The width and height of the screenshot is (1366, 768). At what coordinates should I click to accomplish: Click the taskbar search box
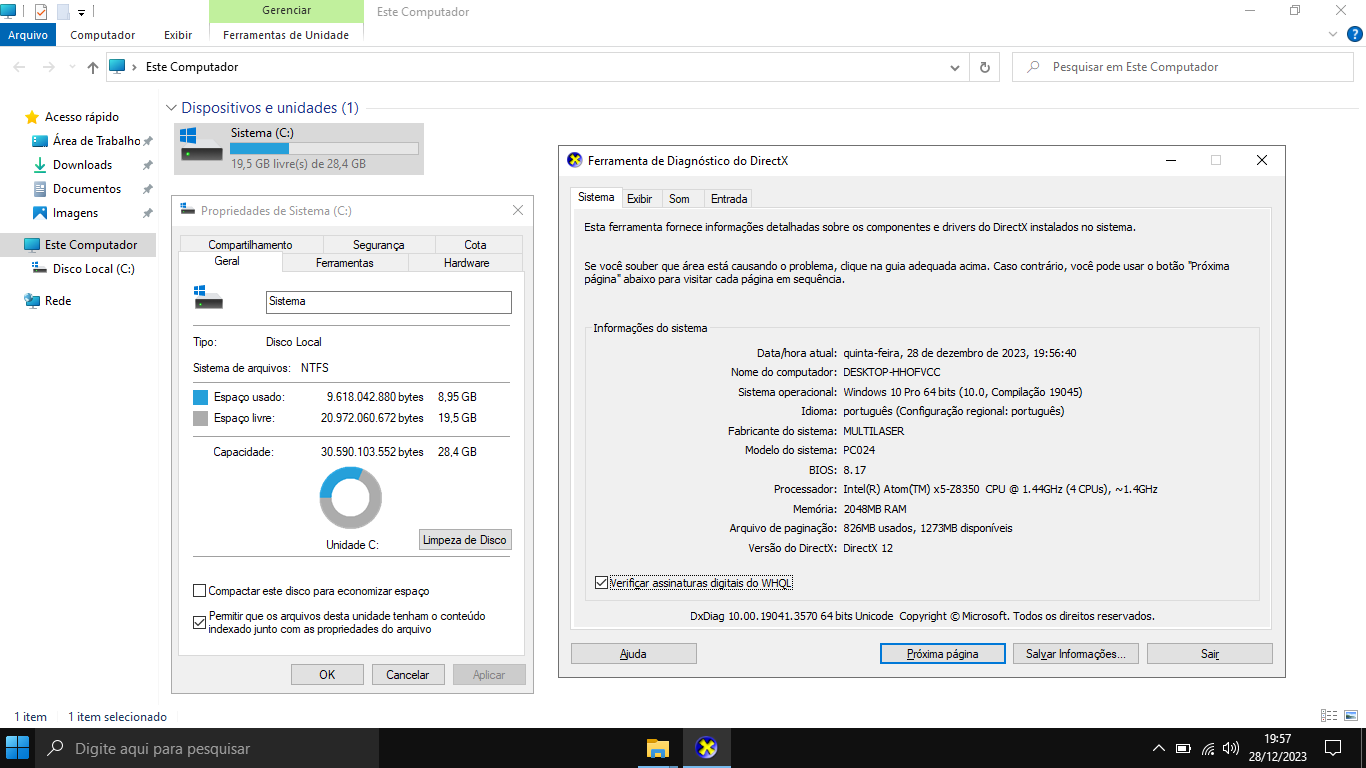pos(207,748)
